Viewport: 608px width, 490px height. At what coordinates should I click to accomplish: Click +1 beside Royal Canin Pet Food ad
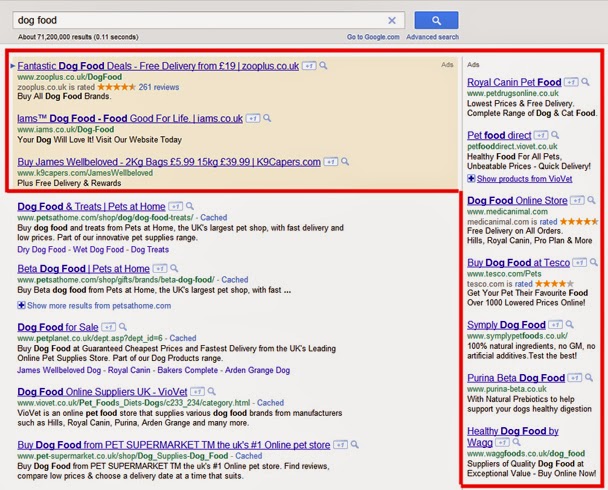(x=571, y=82)
